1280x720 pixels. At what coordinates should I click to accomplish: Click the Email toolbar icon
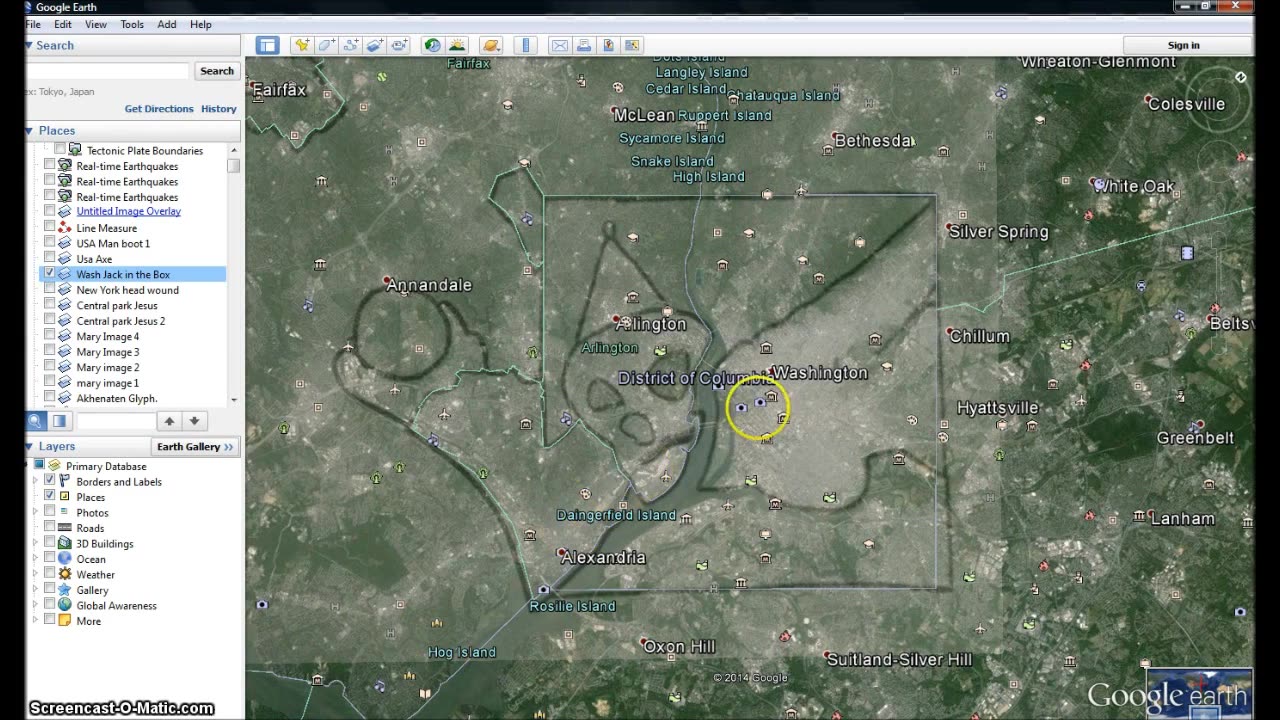click(559, 45)
